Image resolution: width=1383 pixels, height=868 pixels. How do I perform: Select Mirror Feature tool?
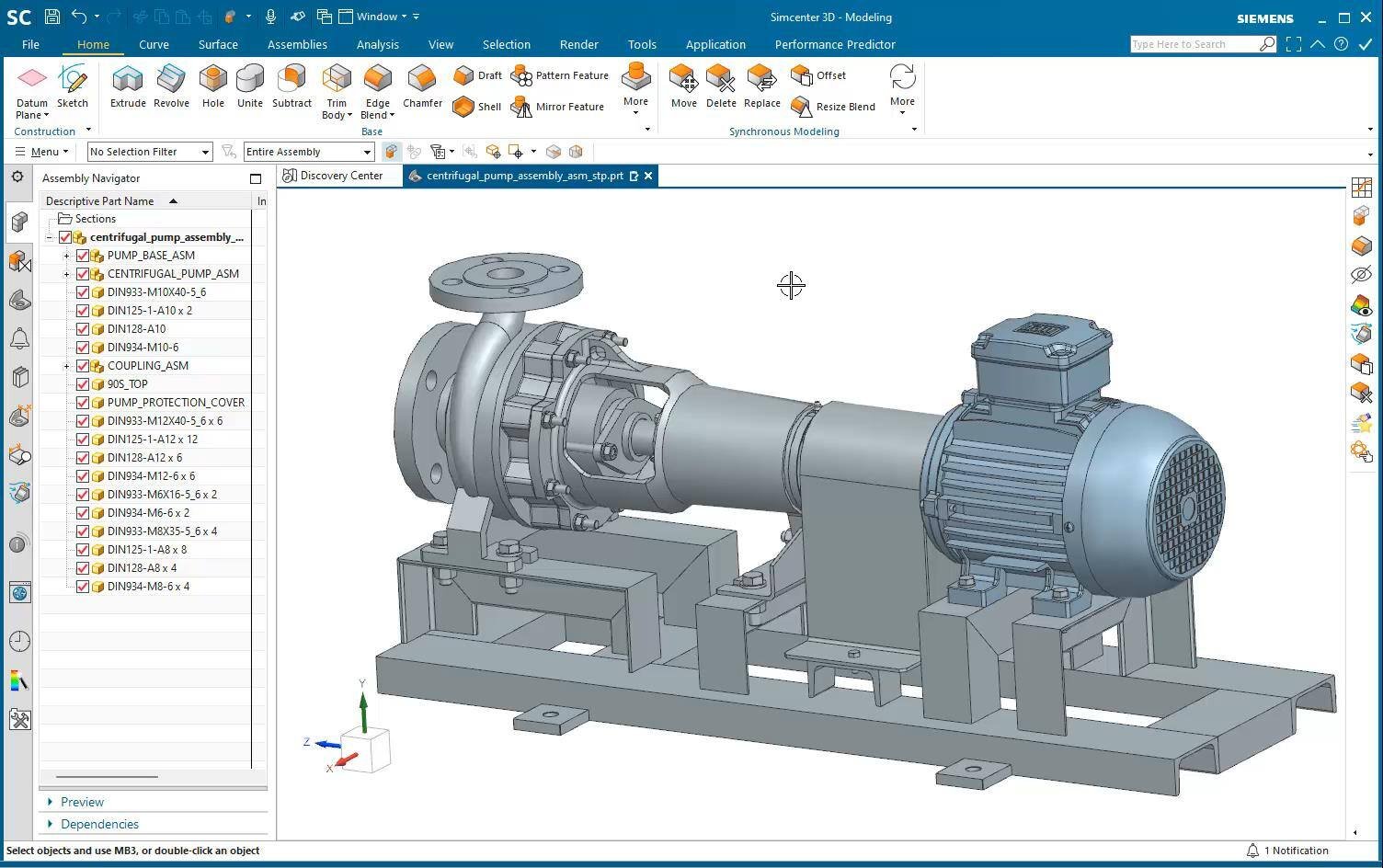[x=558, y=107]
